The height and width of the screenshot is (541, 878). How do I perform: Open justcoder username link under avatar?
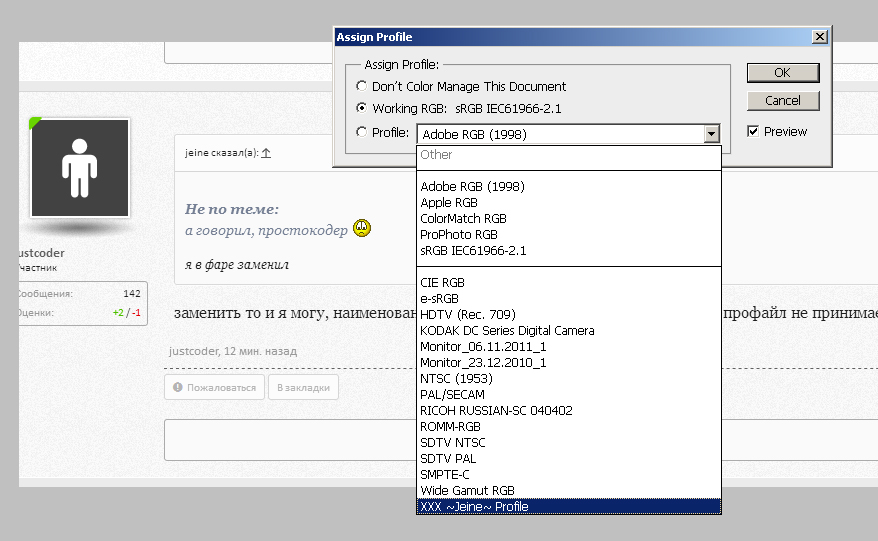[41, 253]
